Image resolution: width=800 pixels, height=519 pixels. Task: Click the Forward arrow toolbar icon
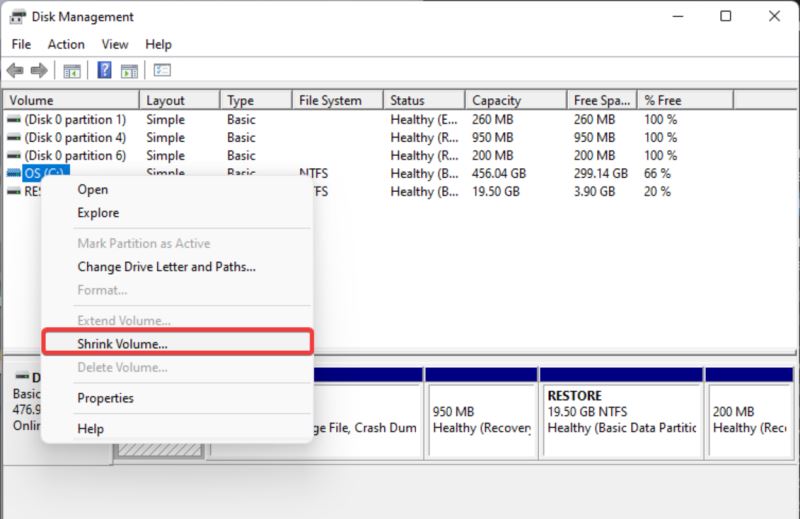(x=38, y=71)
